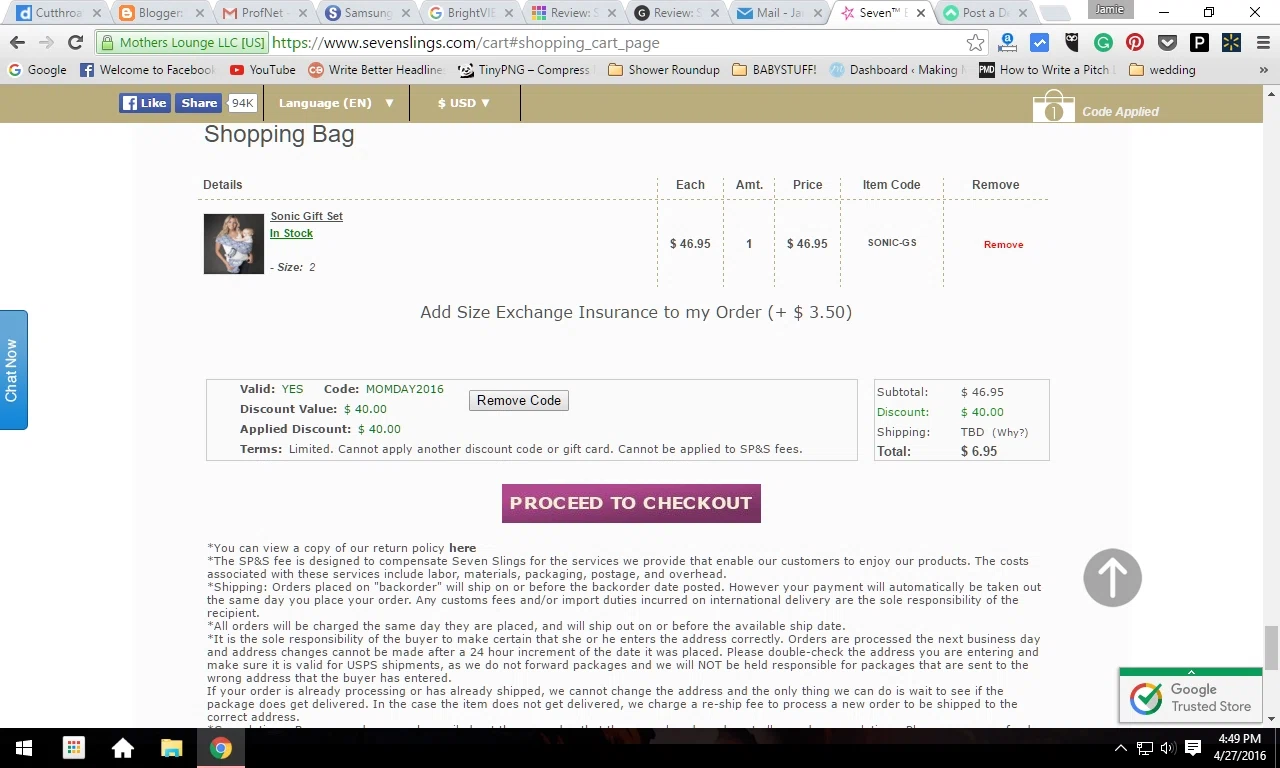1280x768 pixels.
Task: Open the volume control in system tray
Action: [1168, 748]
